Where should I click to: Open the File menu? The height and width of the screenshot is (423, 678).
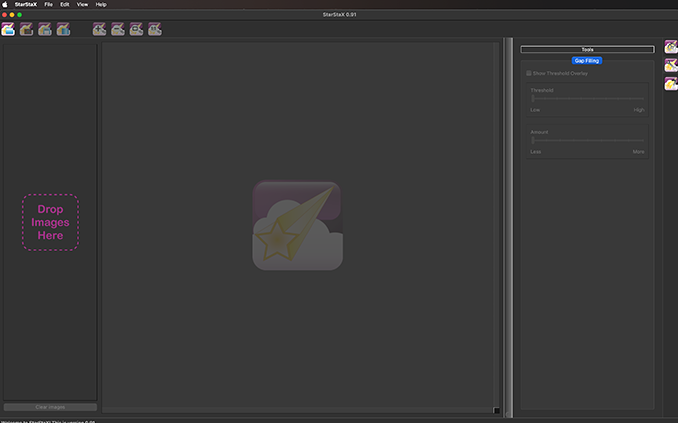click(x=48, y=4)
